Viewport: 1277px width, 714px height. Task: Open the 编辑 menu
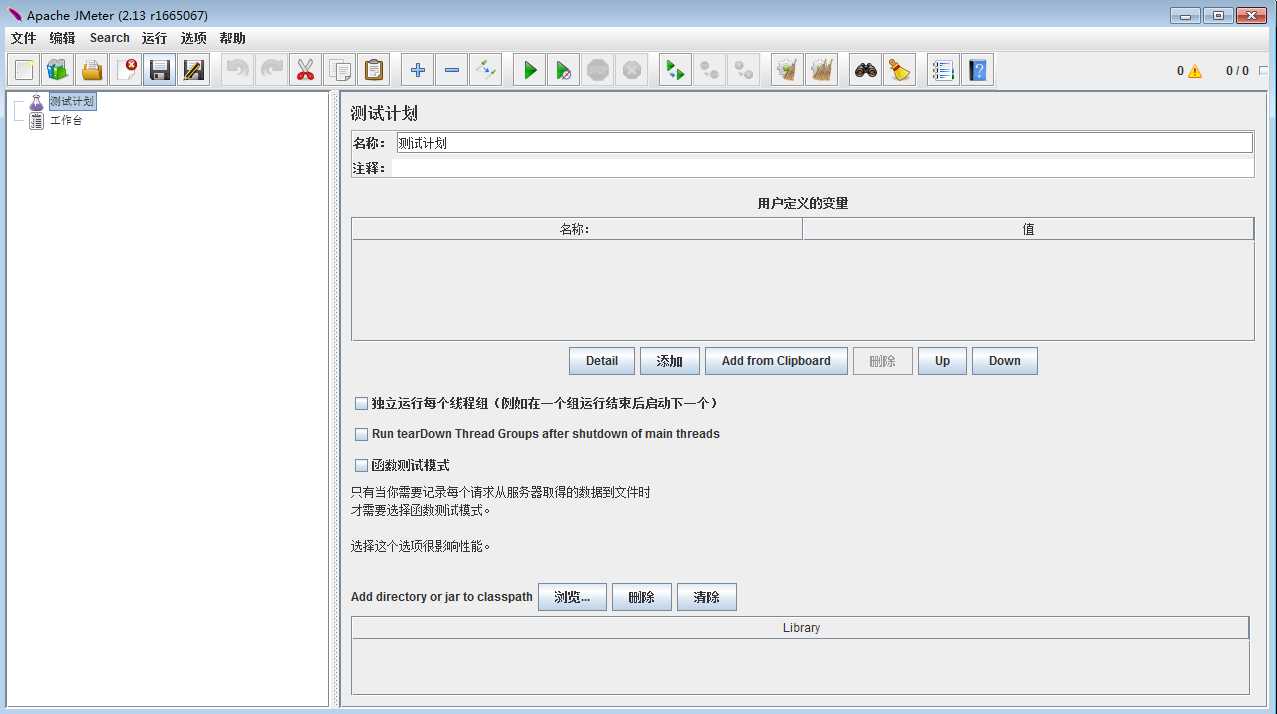tap(62, 38)
